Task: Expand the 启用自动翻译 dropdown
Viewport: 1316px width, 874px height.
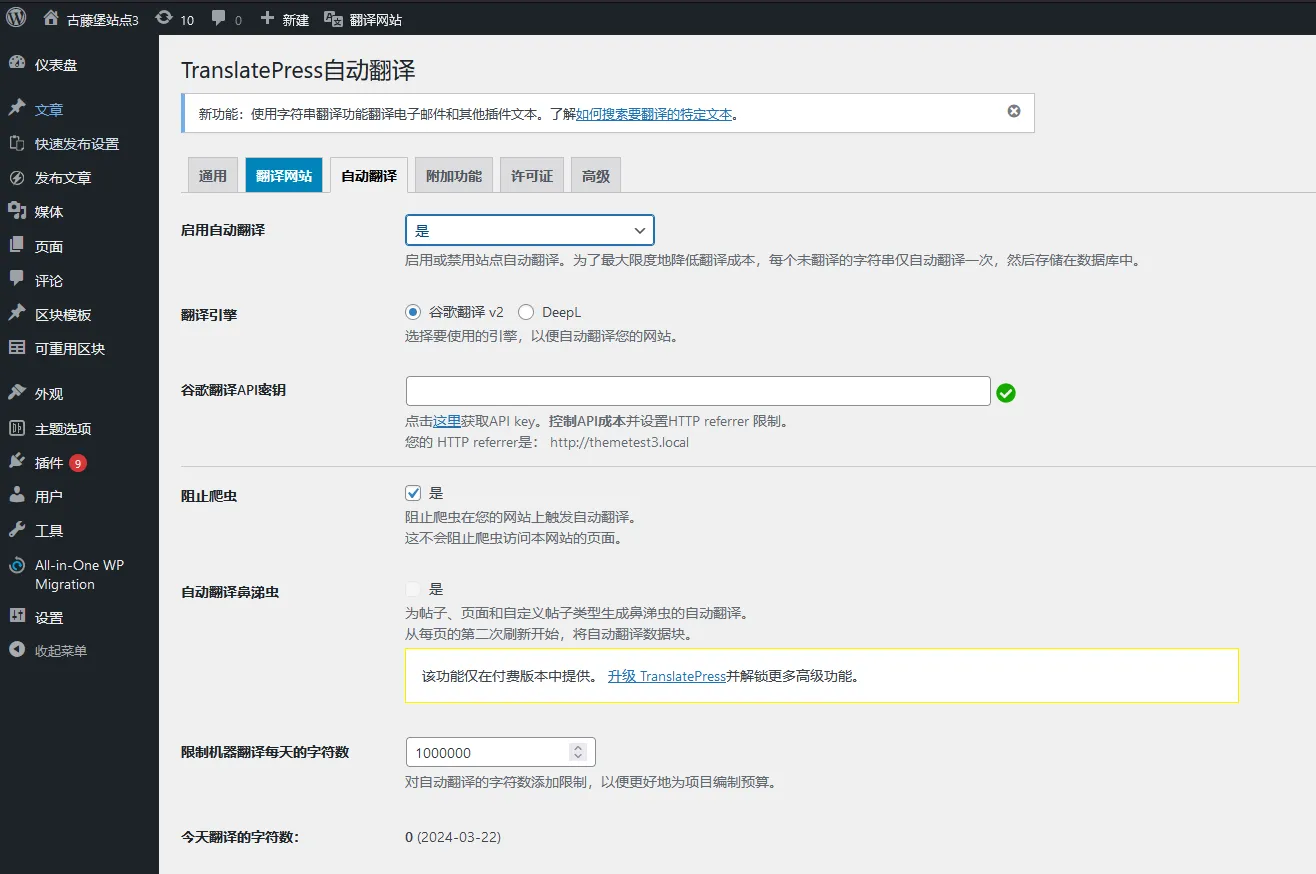Action: [529, 230]
